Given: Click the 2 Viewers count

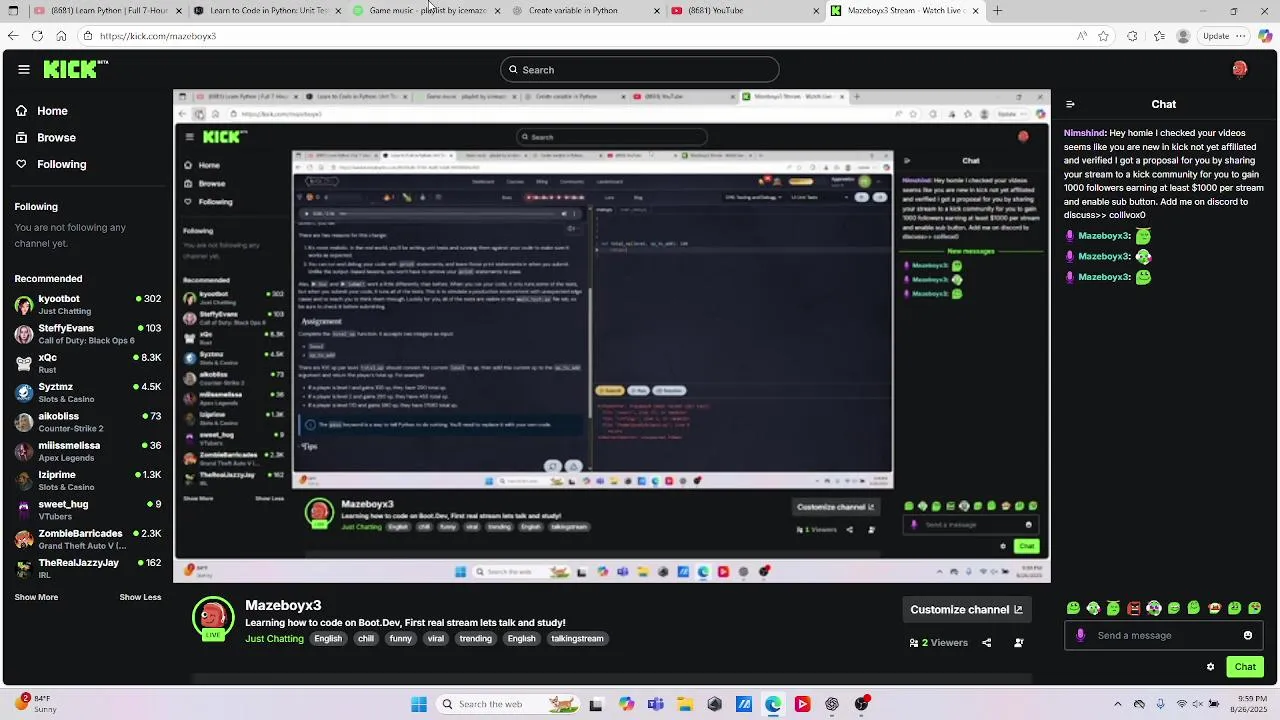Looking at the screenshot, I should [938, 643].
